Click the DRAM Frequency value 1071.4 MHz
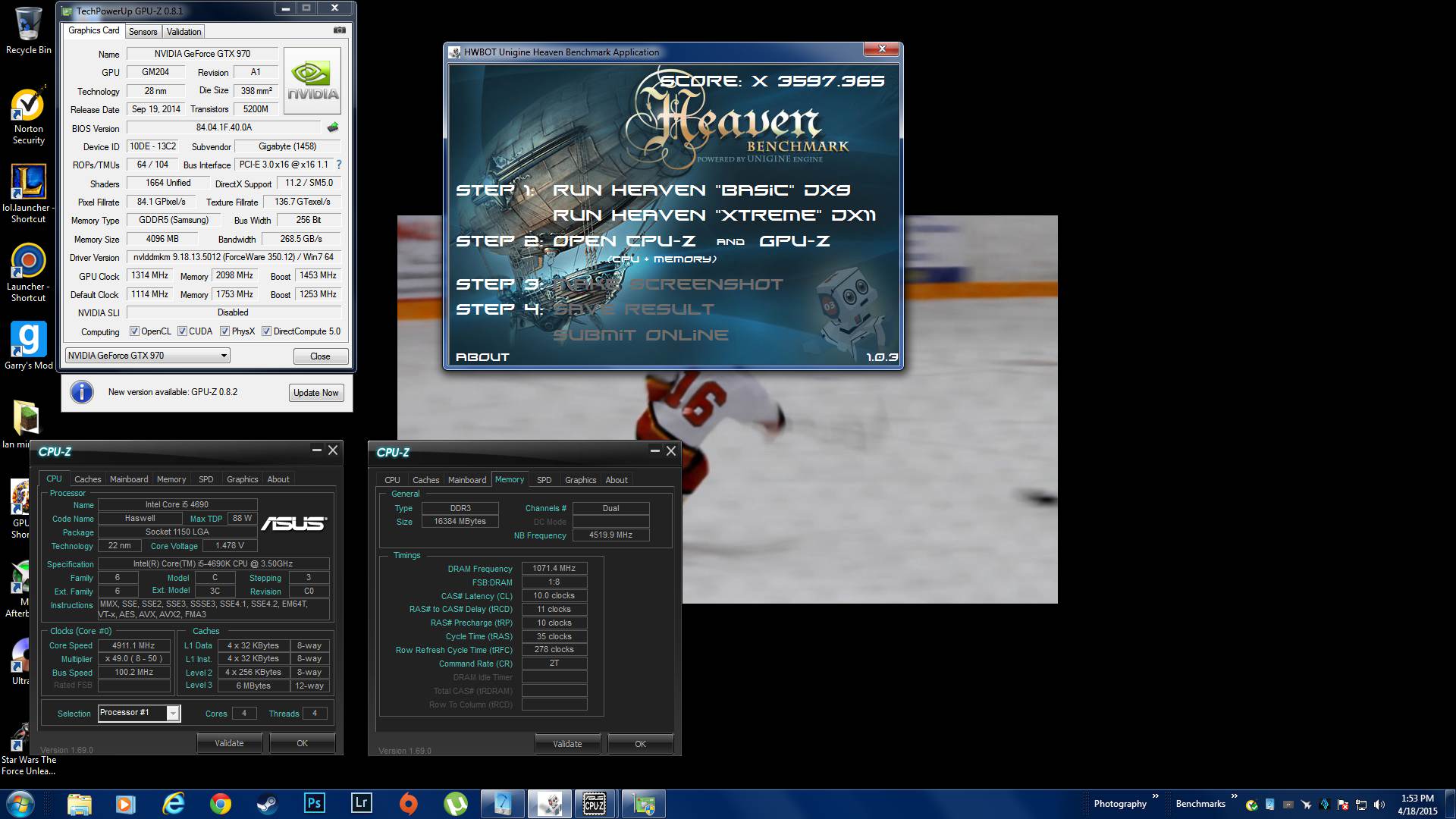 (554, 568)
